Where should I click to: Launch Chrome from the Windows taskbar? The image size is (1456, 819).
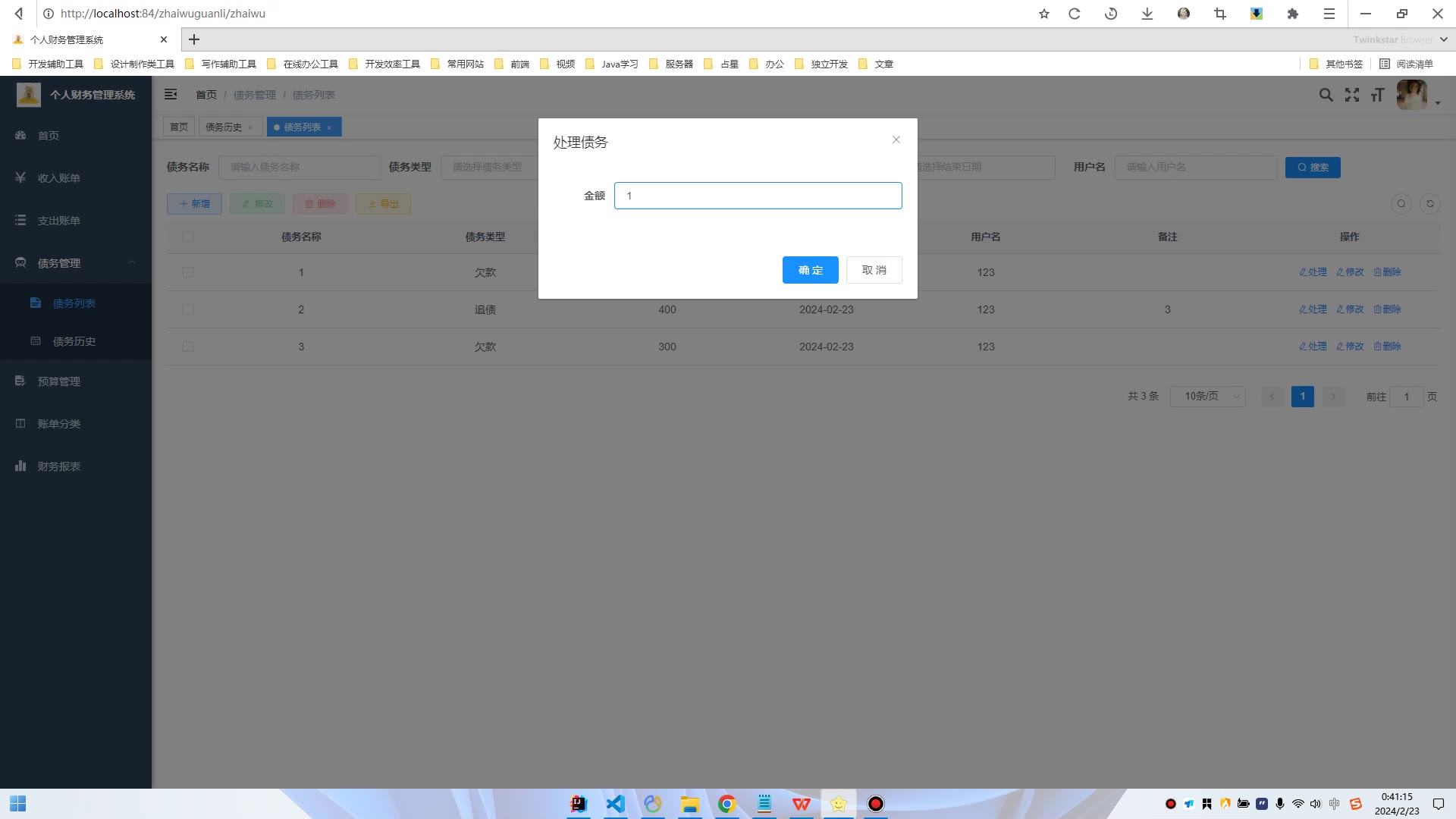(x=726, y=804)
